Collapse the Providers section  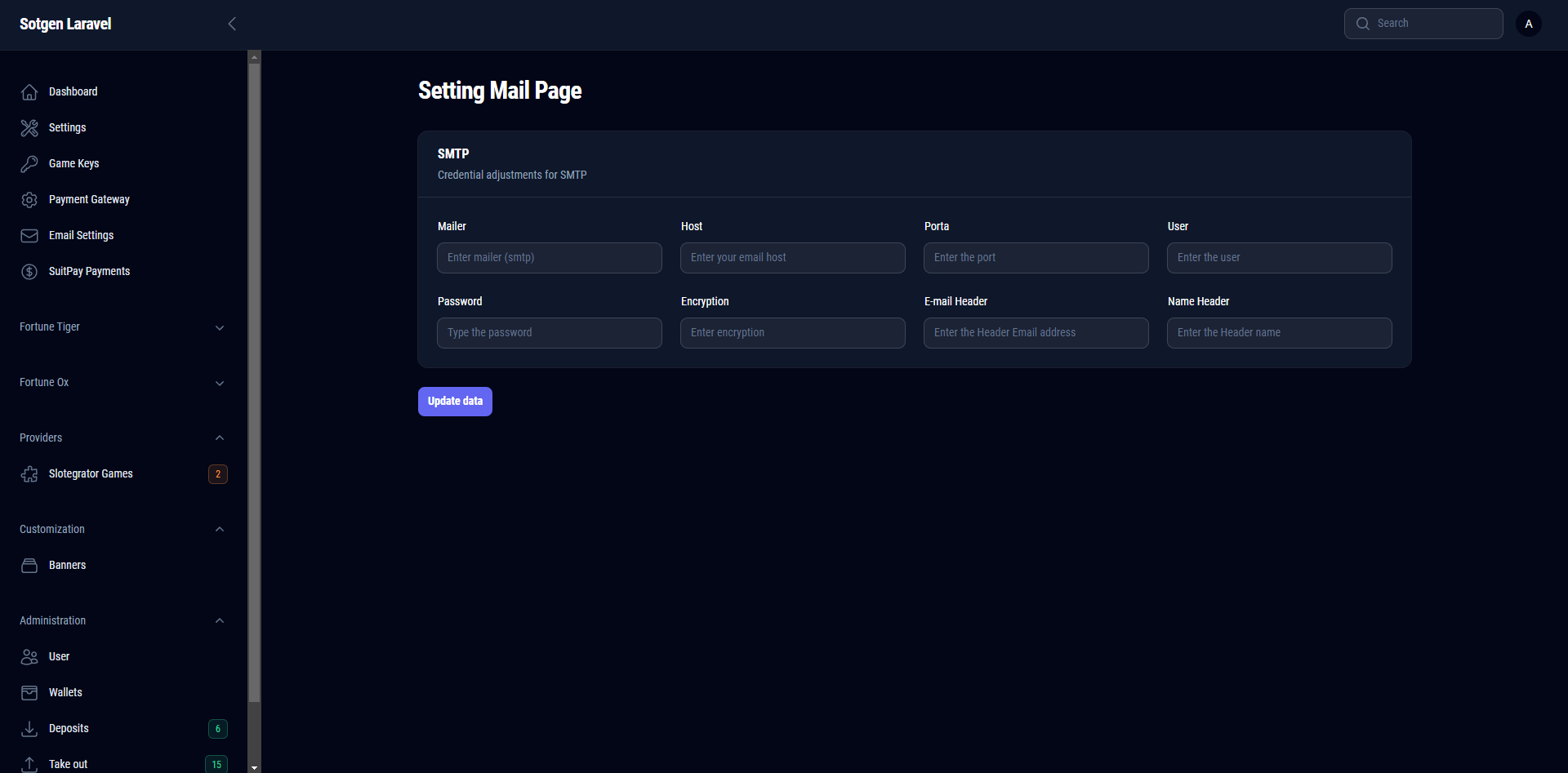coord(219,438)
